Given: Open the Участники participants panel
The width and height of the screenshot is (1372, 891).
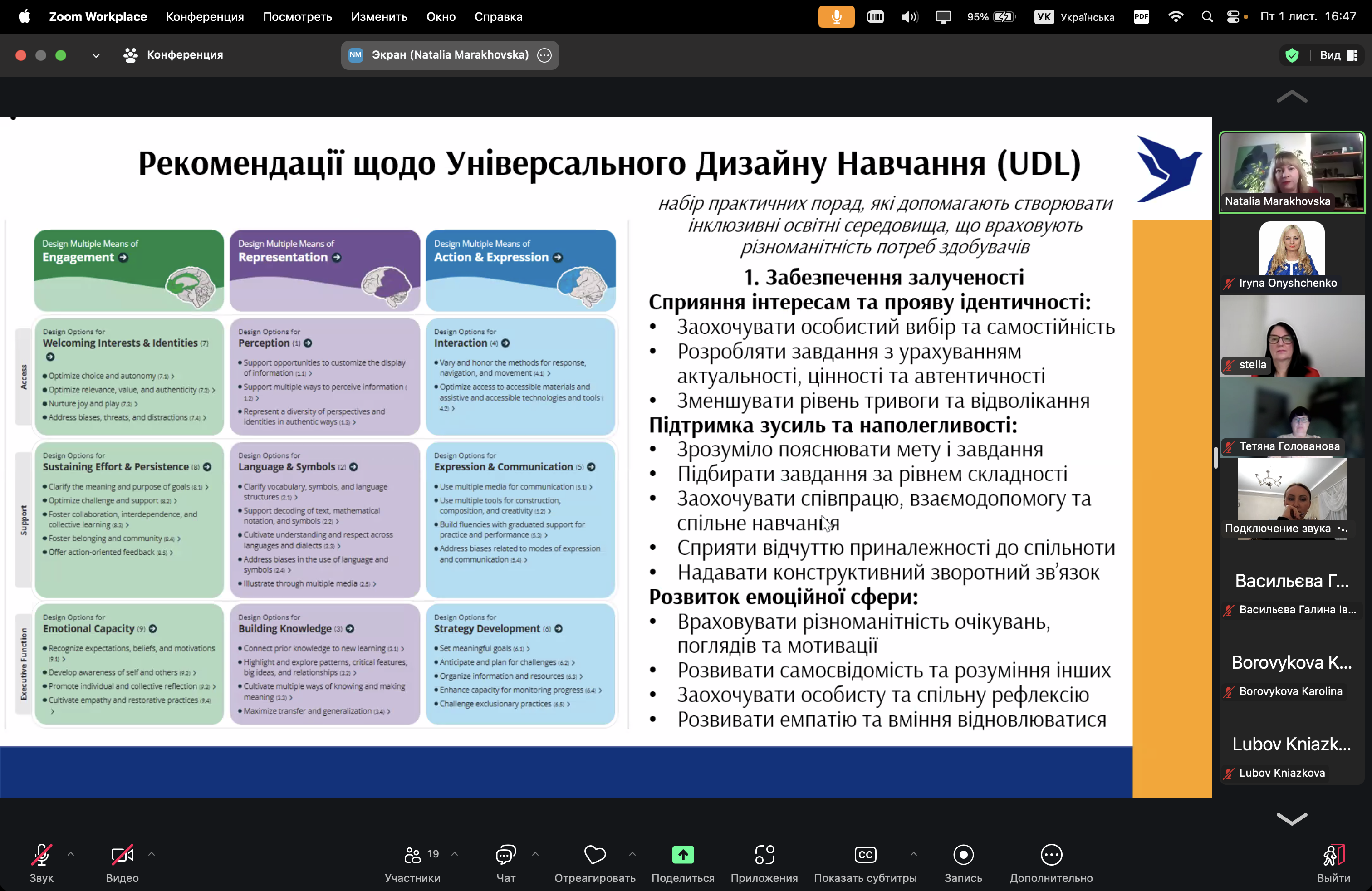Looking at the screenshot, I should [413, 862].
